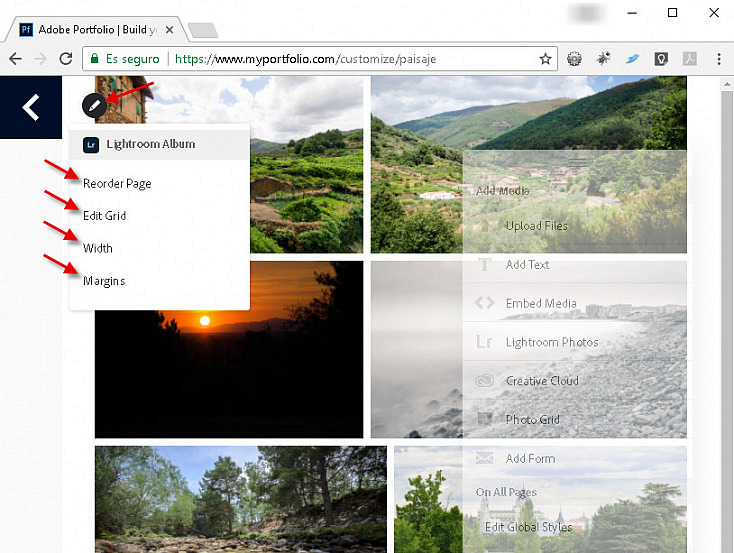Open Edit Global Styles
The image size is (734, 553).
[528, 527]
